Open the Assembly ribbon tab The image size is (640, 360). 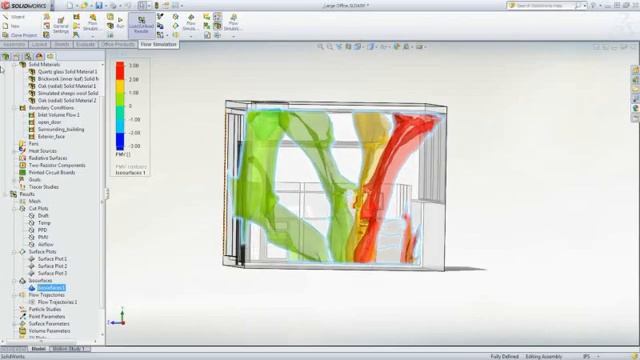pos(14,44)
